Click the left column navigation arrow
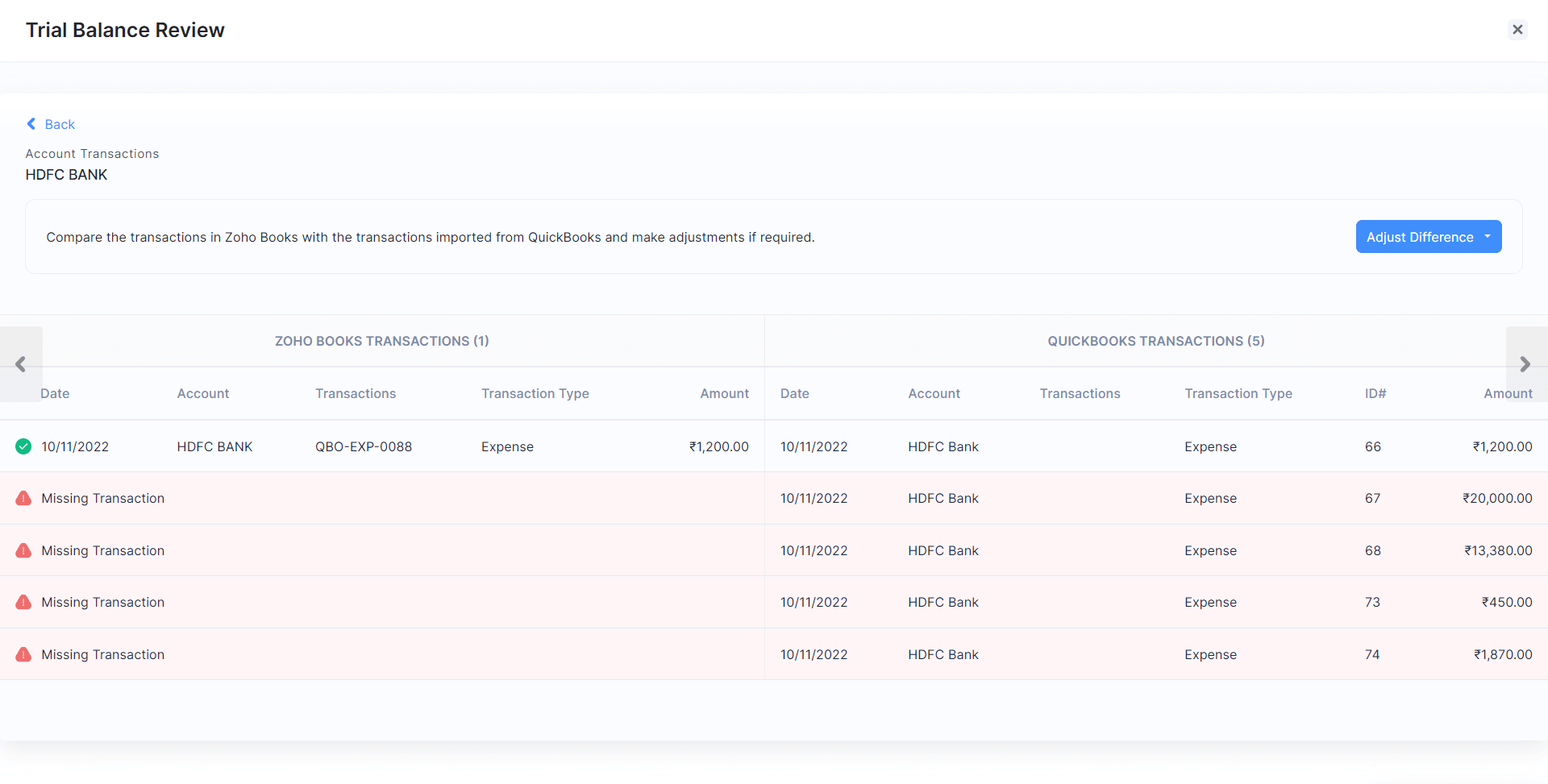The width and height of the screenshot is (1548, 784). [22, 364]
